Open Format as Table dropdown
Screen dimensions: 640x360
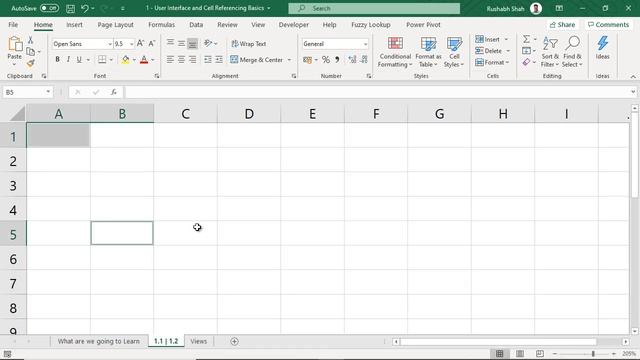click(428, 52)
